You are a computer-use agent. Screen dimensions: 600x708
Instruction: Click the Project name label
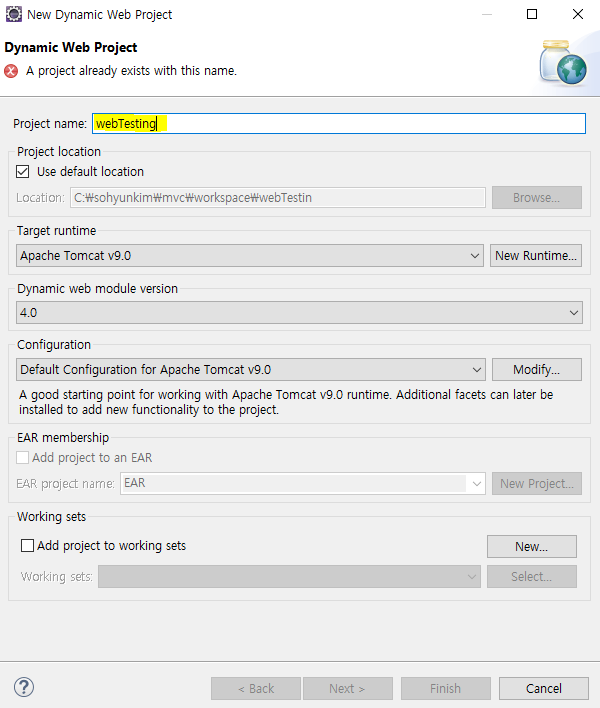pos(50,123)
